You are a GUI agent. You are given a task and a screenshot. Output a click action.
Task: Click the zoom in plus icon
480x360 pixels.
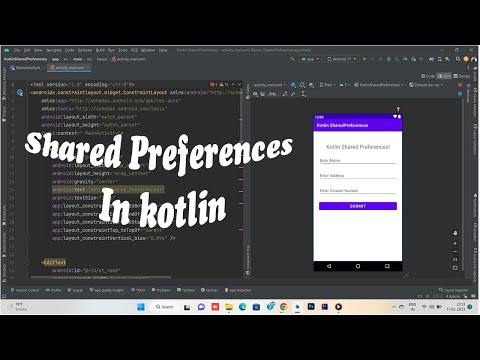(x=455, y=243)
